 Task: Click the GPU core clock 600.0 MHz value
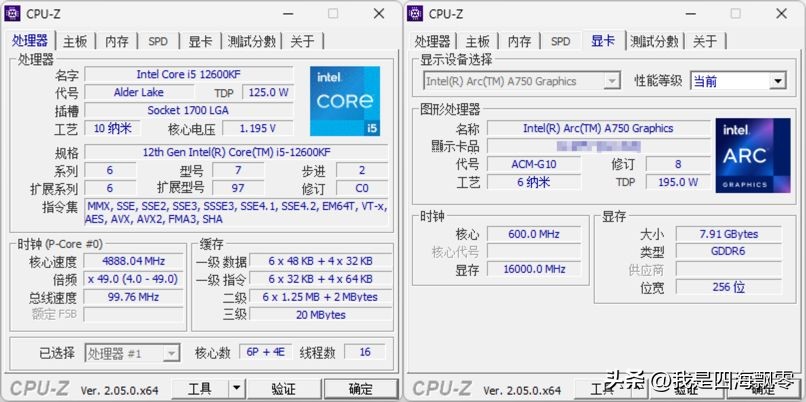(x=534, y=234)
